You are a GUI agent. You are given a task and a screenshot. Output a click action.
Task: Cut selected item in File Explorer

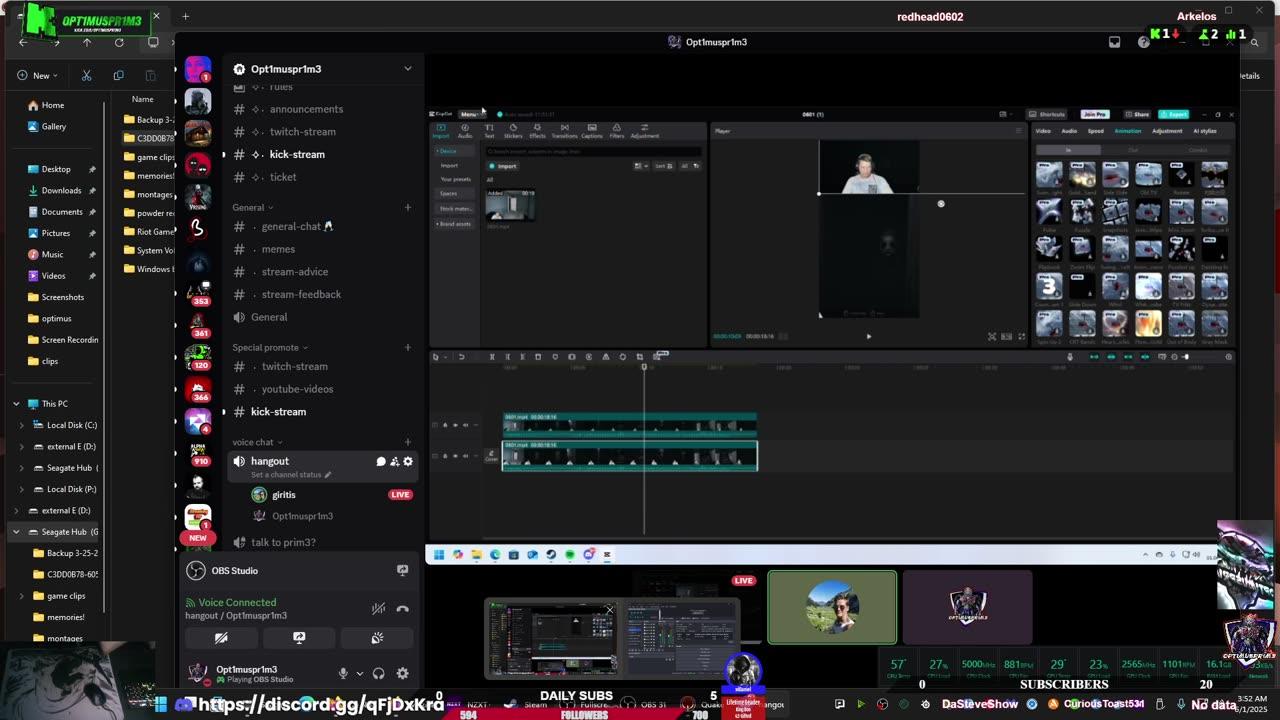click(x=86, y=75)
